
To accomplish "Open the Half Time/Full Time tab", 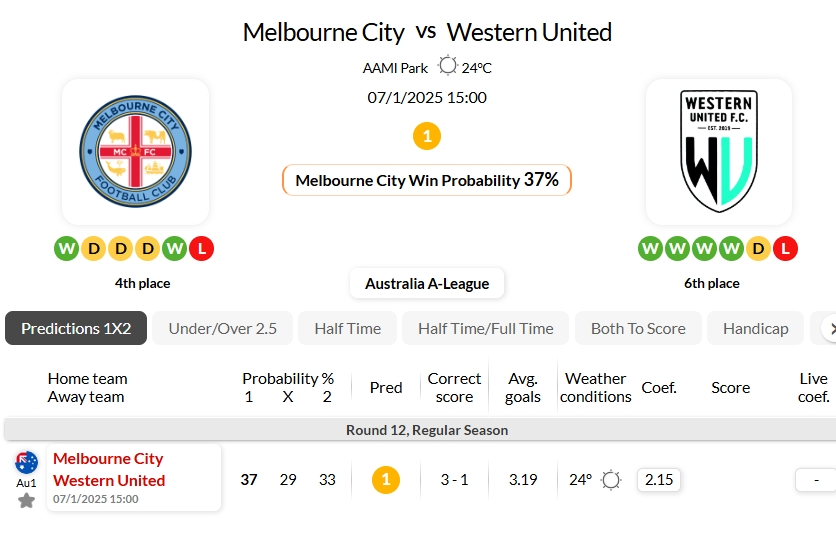I will click(x=485, y=328).
